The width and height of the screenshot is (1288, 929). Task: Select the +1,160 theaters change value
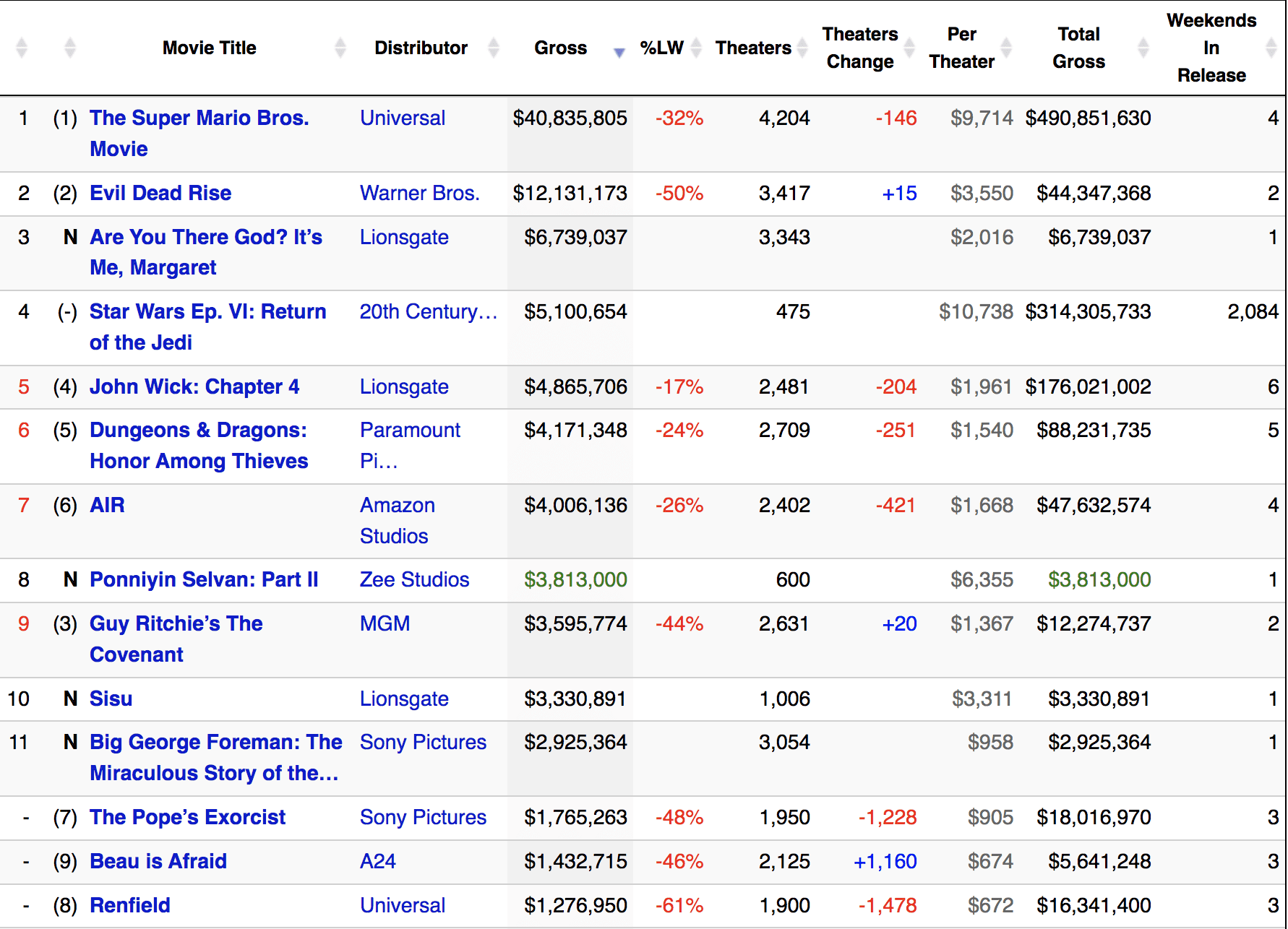pos(885,861)
